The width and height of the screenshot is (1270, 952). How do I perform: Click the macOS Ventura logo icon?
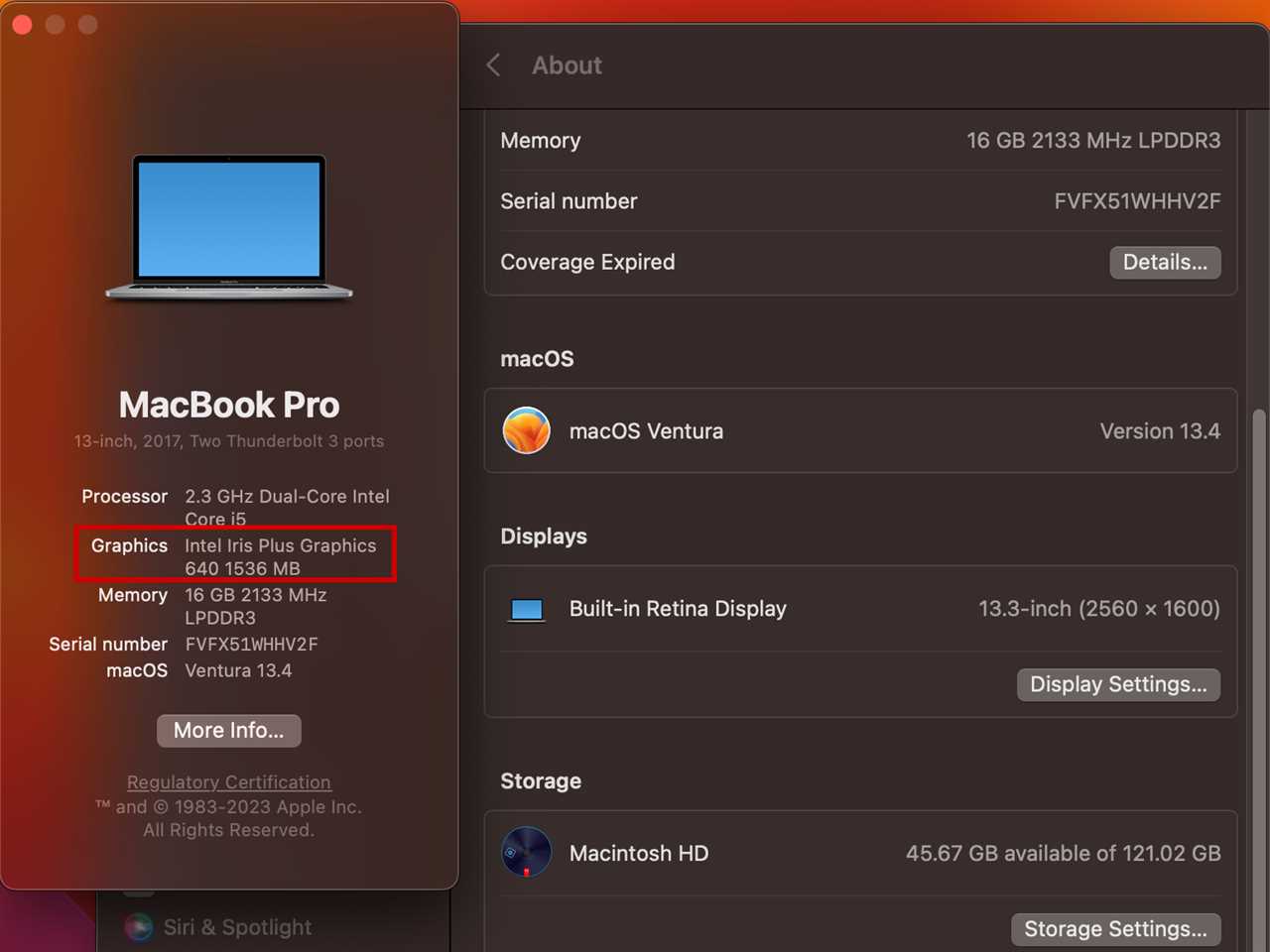coord(527,430)
